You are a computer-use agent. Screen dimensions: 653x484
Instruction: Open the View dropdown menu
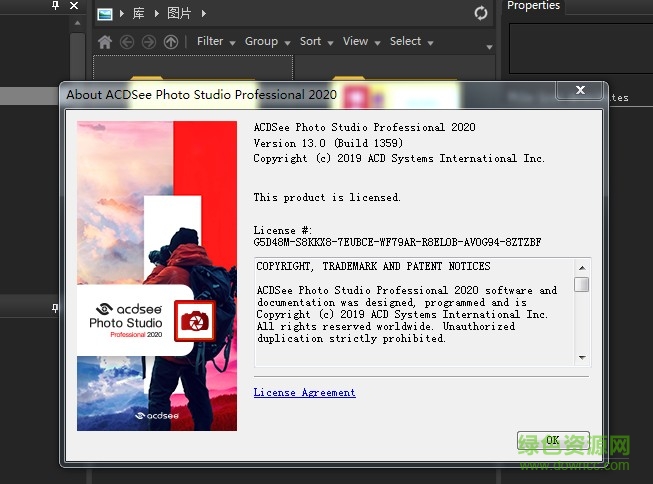pyautogui.click(x=361, y=41)
